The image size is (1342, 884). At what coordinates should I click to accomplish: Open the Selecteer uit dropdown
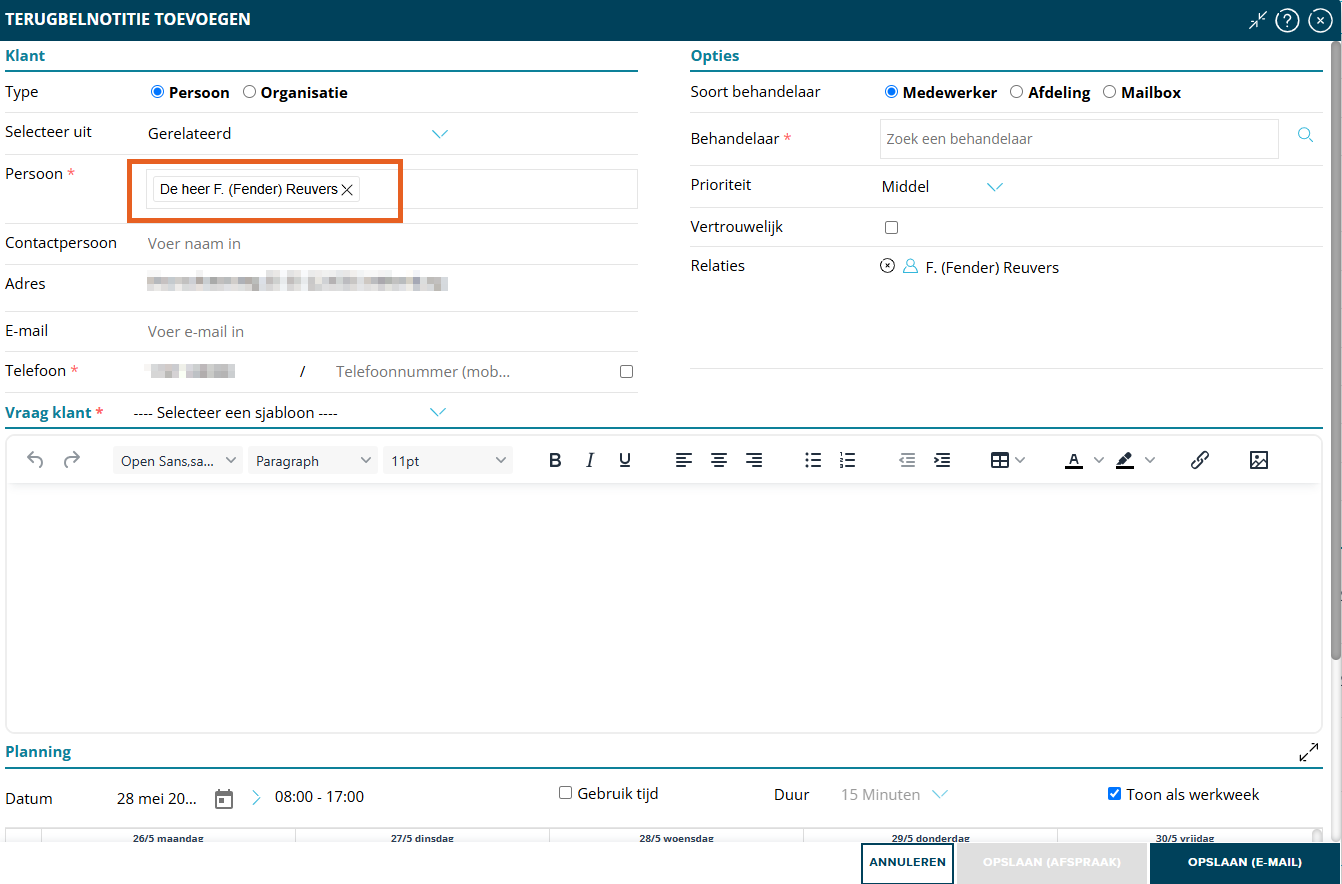tap(298, 133)
